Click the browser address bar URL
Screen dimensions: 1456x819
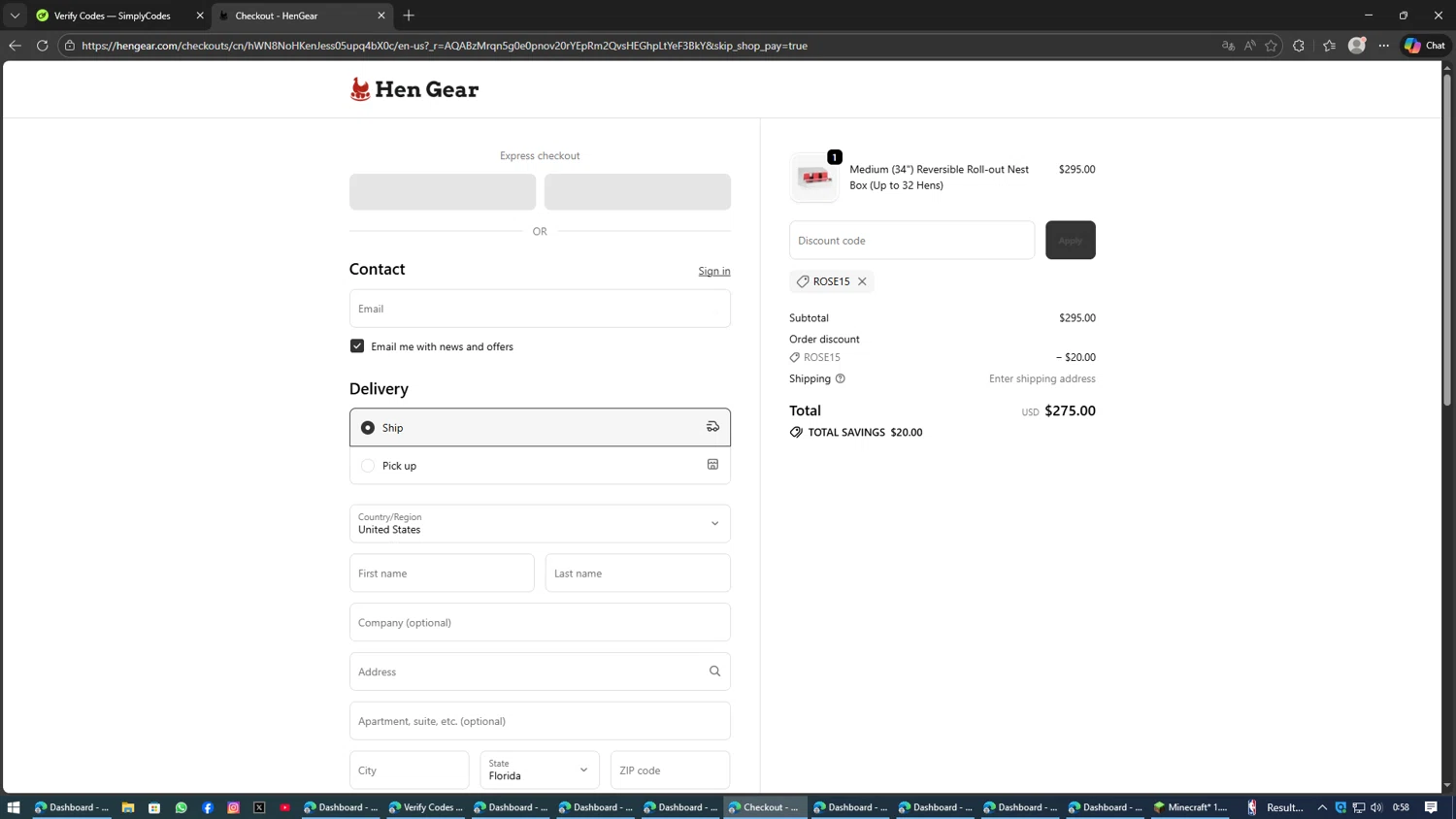coord(444,46)
